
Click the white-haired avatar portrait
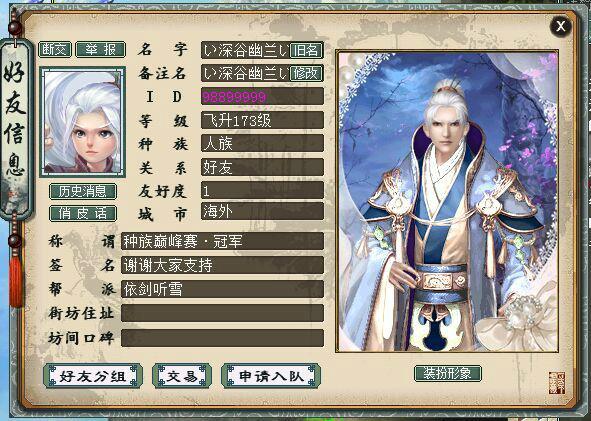point(83,122)
